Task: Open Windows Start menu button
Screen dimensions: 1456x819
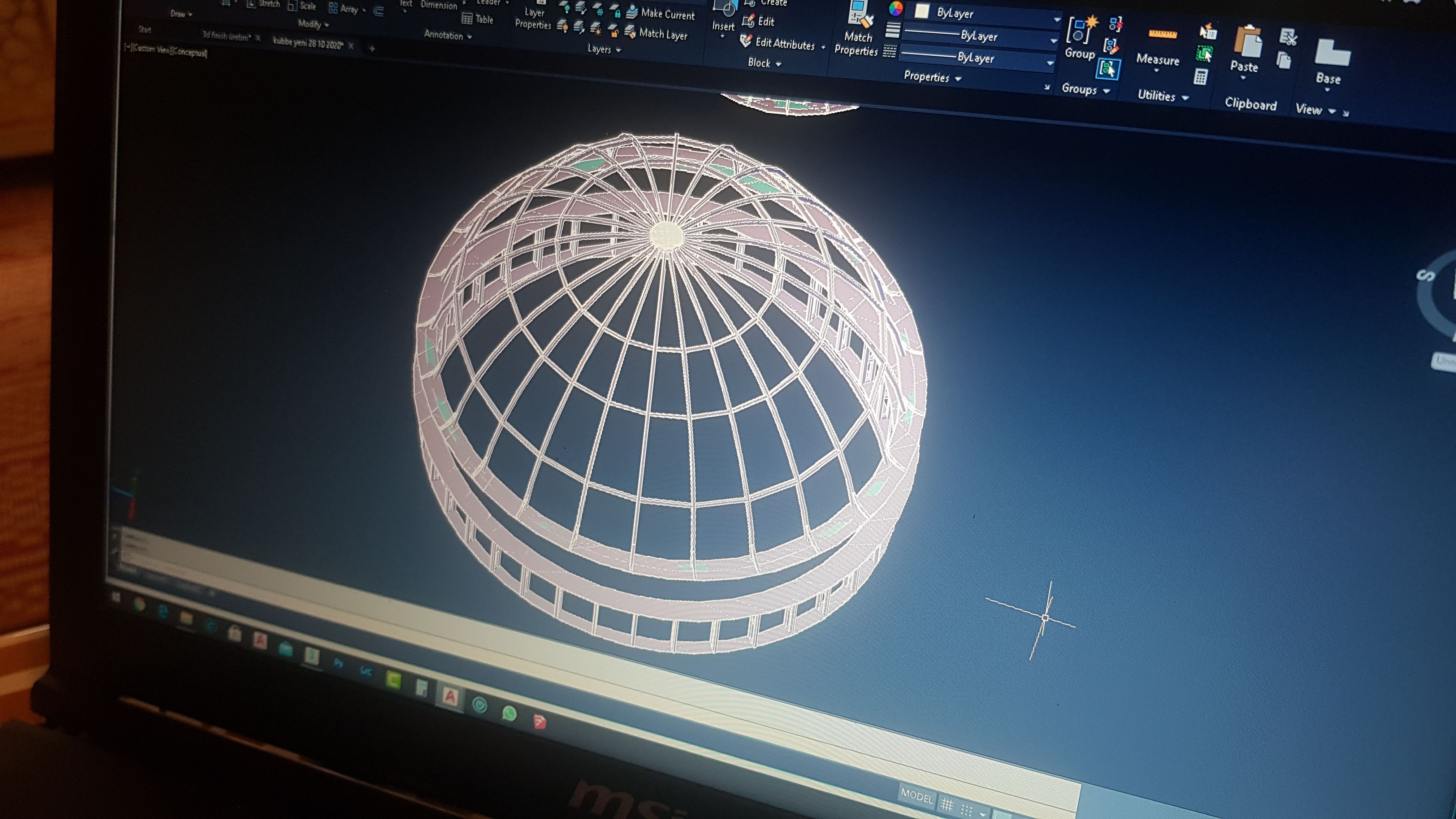Action: click(116, 597)
